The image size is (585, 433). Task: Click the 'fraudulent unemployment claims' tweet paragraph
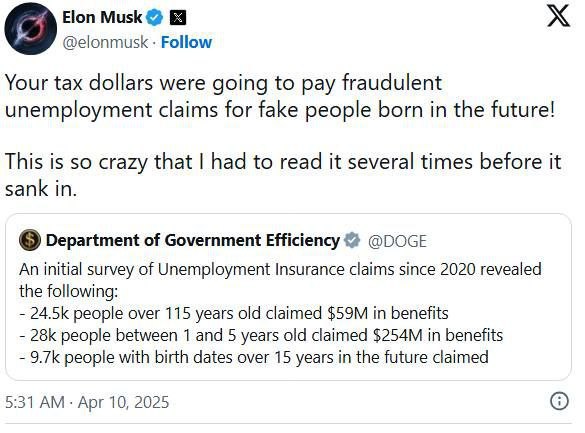(x=280, y=97)
